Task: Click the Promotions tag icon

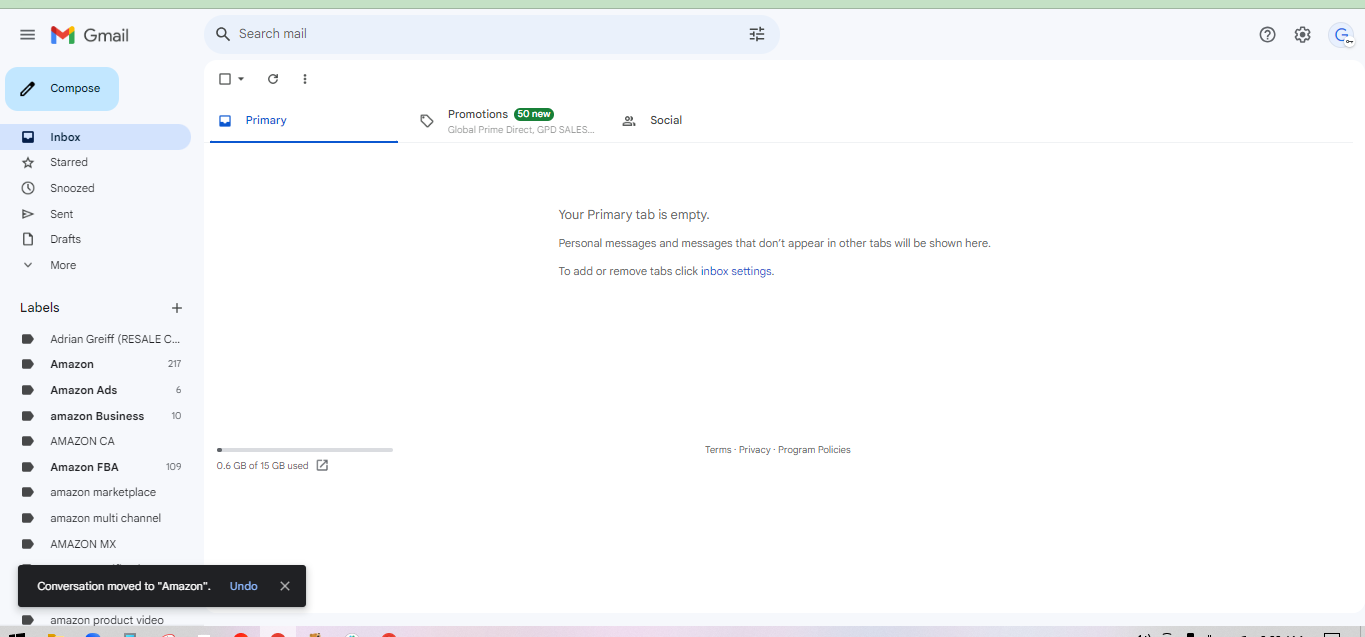Action: (x=427, y=121)
